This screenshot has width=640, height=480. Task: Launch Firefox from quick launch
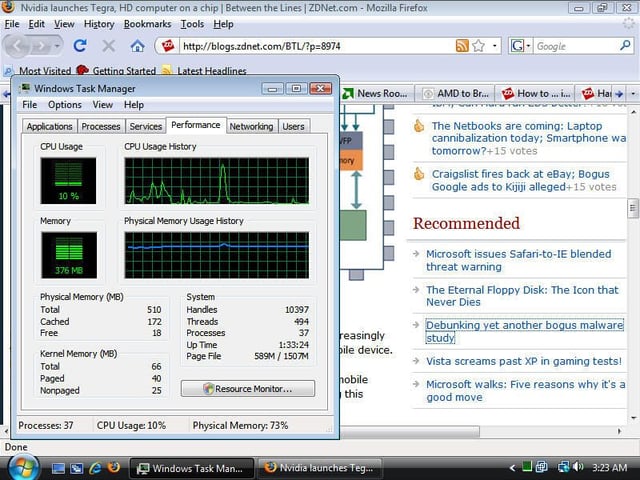pyautogui.click(x=114, y=468)
